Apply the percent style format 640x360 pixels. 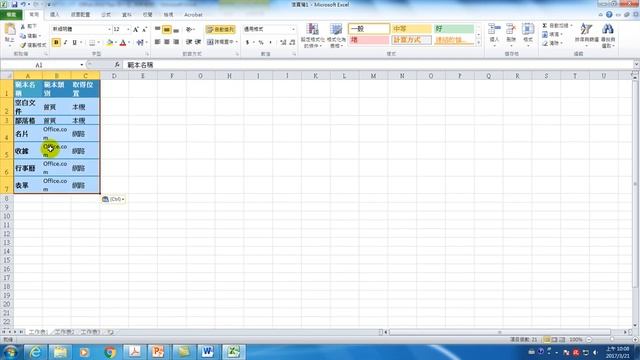[x=261, y=42]
